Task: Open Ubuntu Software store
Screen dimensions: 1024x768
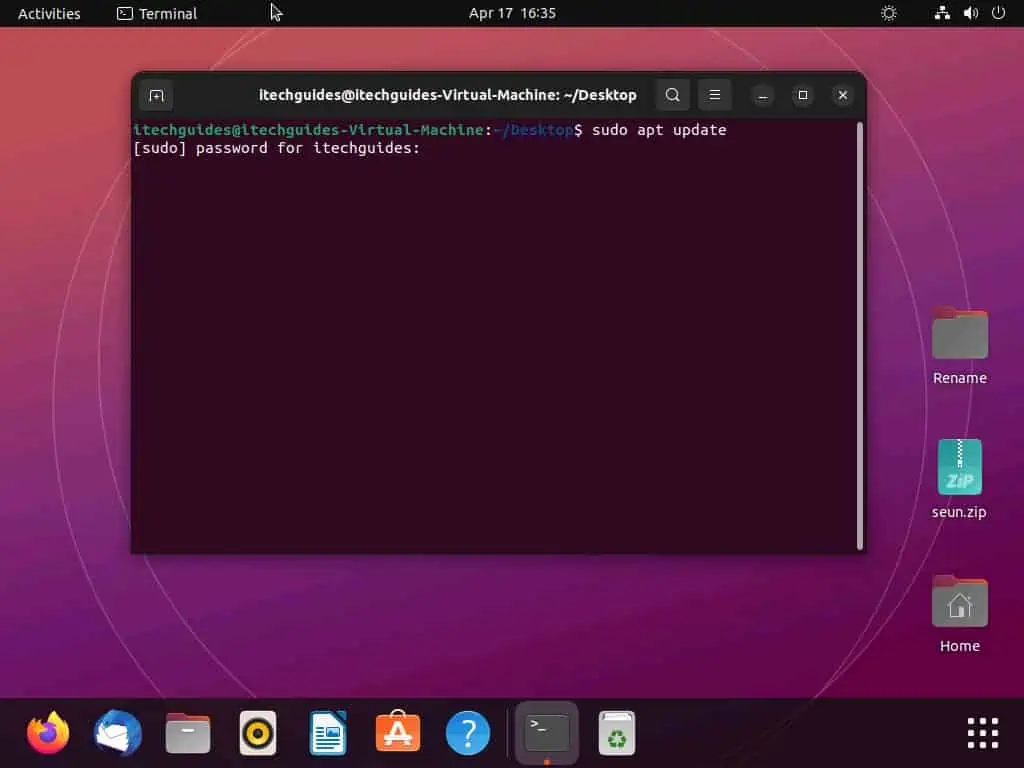Action: (x=398, y=733)
